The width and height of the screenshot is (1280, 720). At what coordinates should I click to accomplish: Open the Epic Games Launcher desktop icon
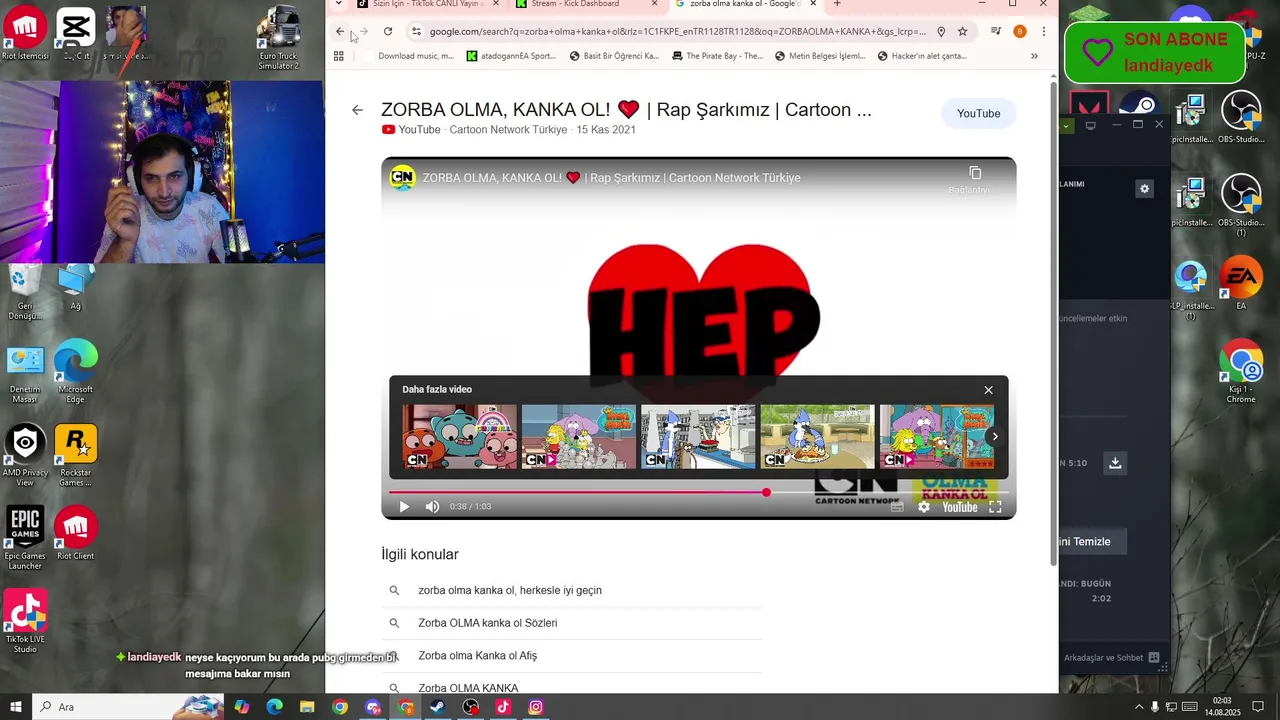click(25, 538)
